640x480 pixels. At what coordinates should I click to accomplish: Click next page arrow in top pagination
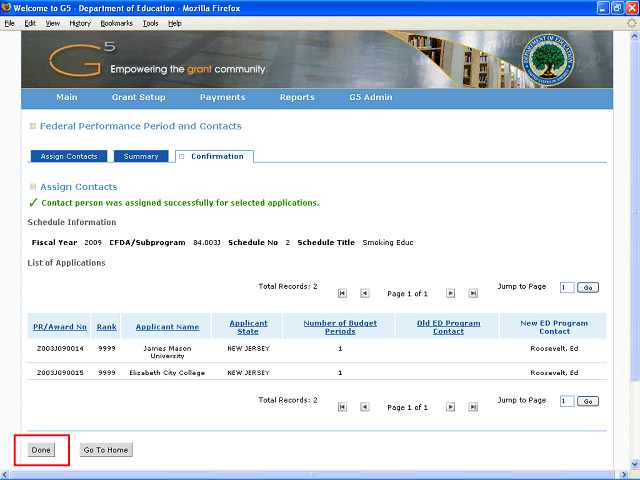click(x=451, y=293)
